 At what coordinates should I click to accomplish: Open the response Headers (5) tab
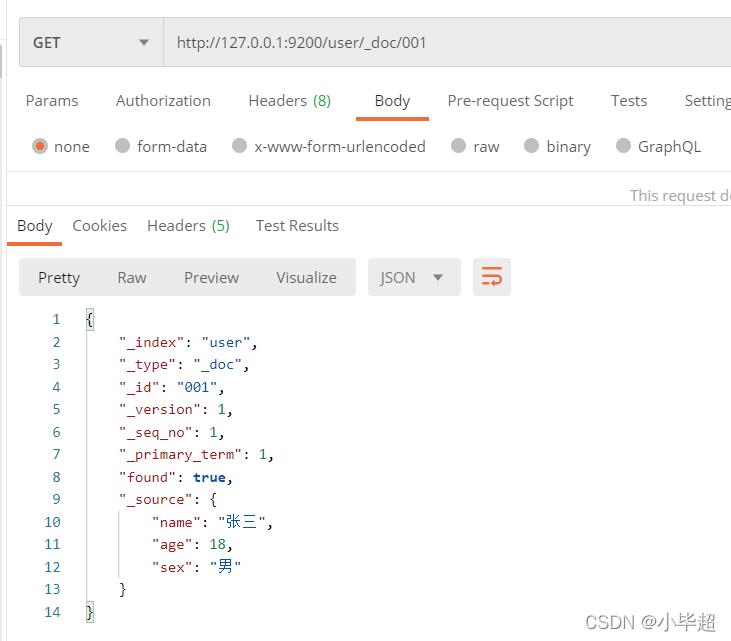(188, 226)
